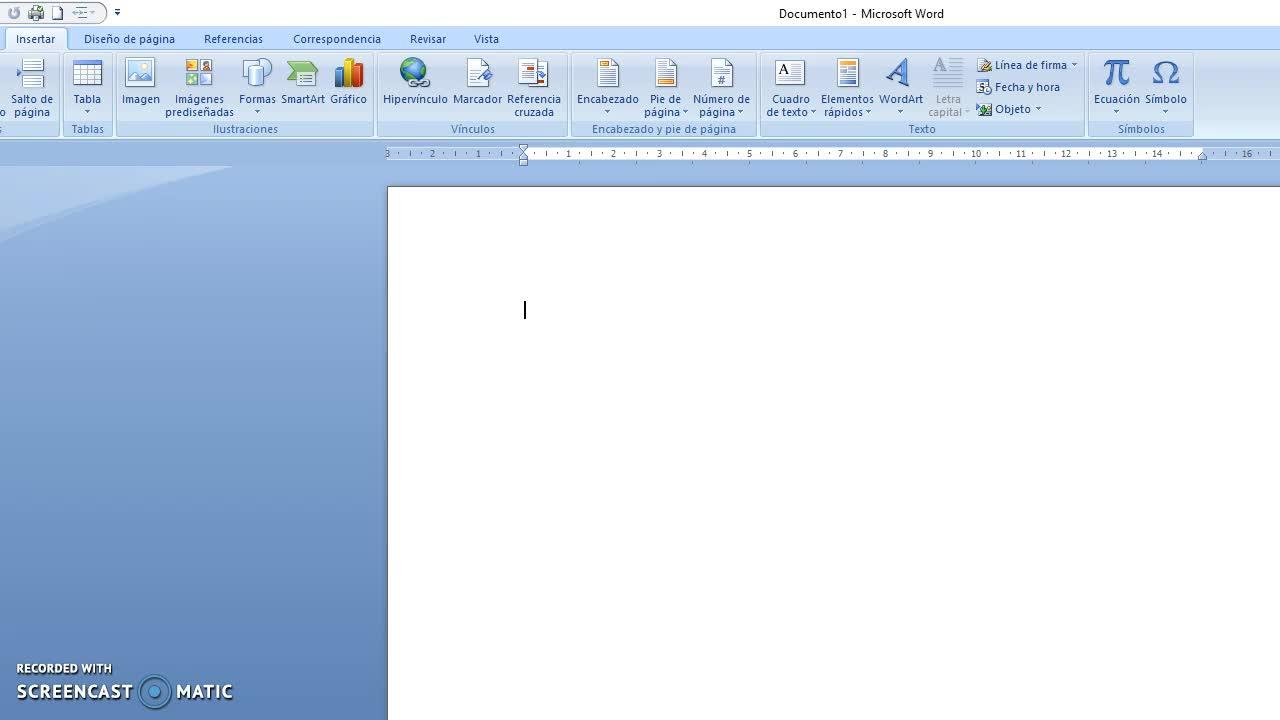The image size is (1280, 720).
Task: Click the hanging indent marker on the ruler
Action: [x=523, y=156]
